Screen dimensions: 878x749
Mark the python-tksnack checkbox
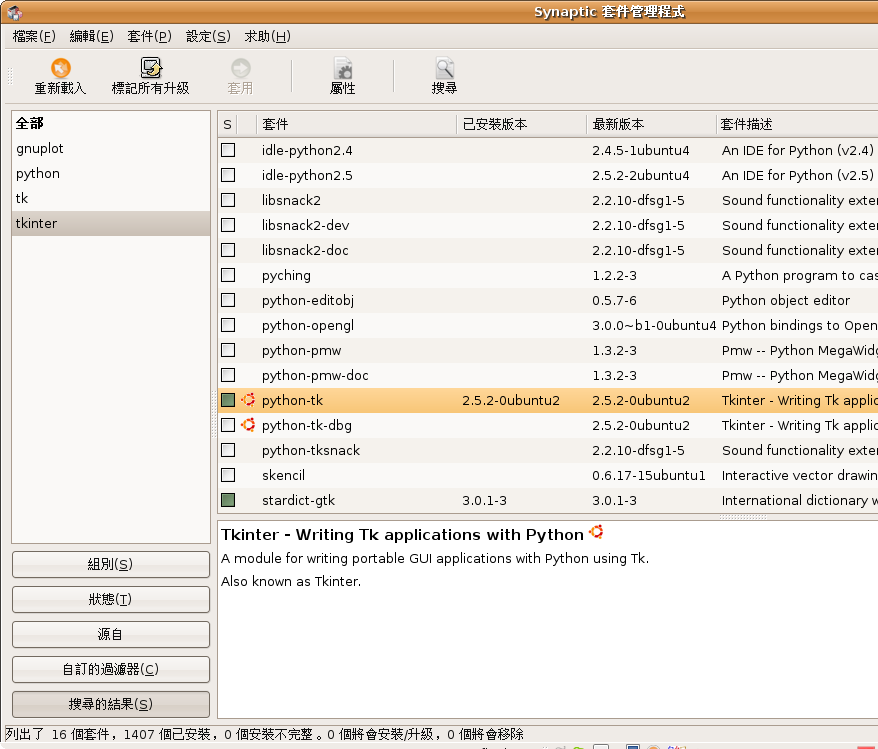coord(228,450)
